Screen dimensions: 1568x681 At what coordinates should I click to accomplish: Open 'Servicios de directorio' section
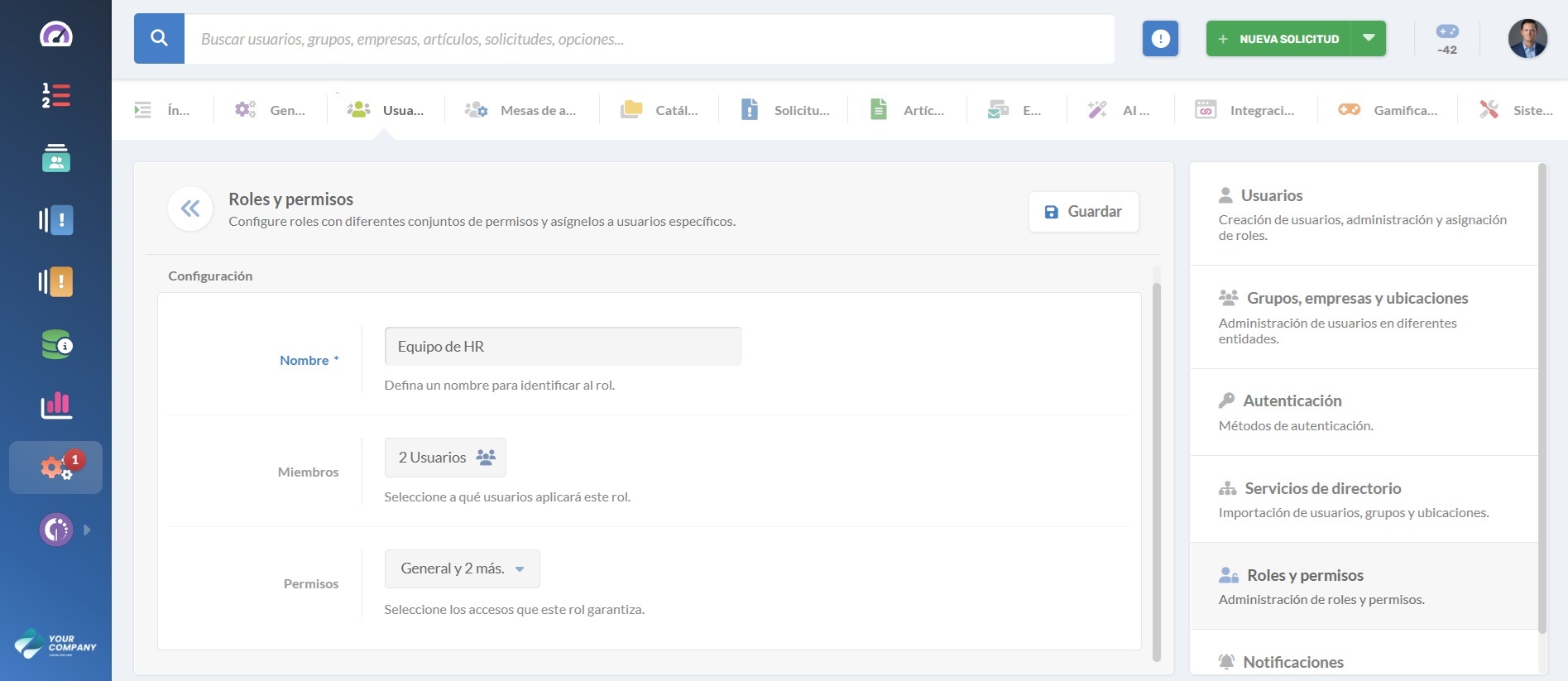pyautogui.click(x=1364, y=499)
